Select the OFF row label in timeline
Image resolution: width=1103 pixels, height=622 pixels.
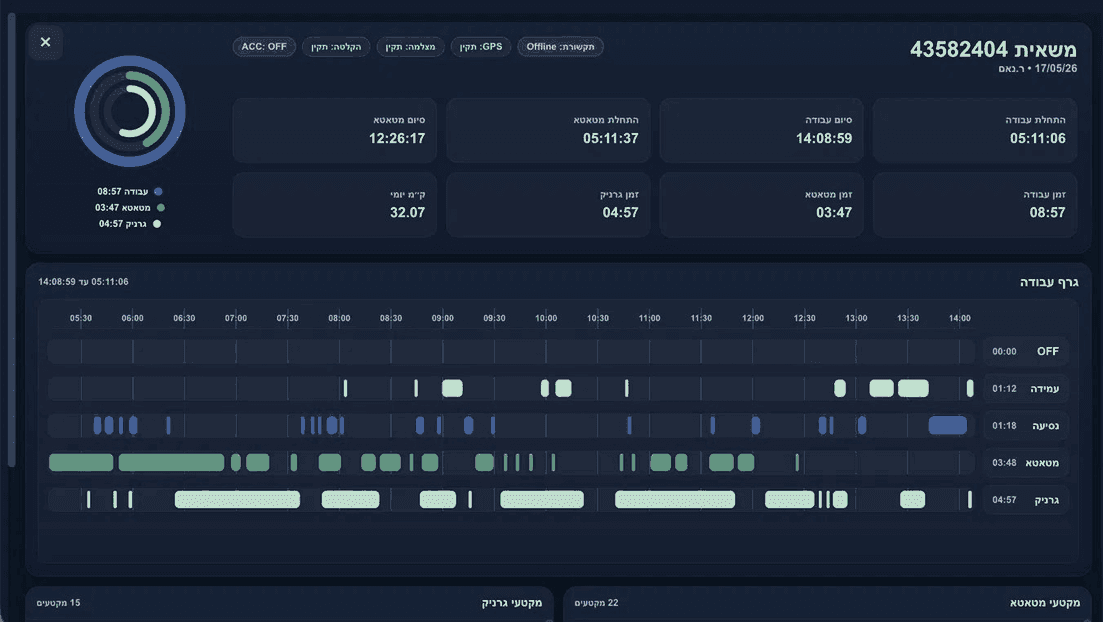pyautogui.click(x=1026, y=351)
